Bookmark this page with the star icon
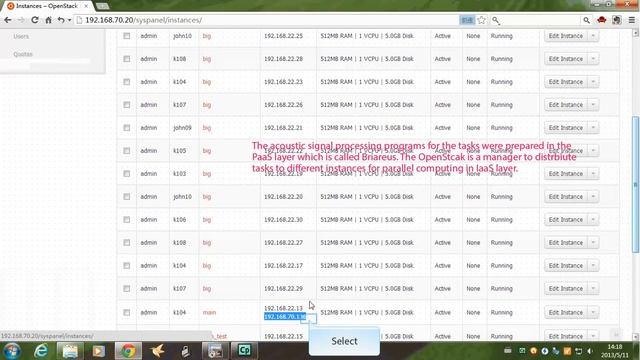The width and height of the screenshot is (640, 360). (x=482, y=20)
